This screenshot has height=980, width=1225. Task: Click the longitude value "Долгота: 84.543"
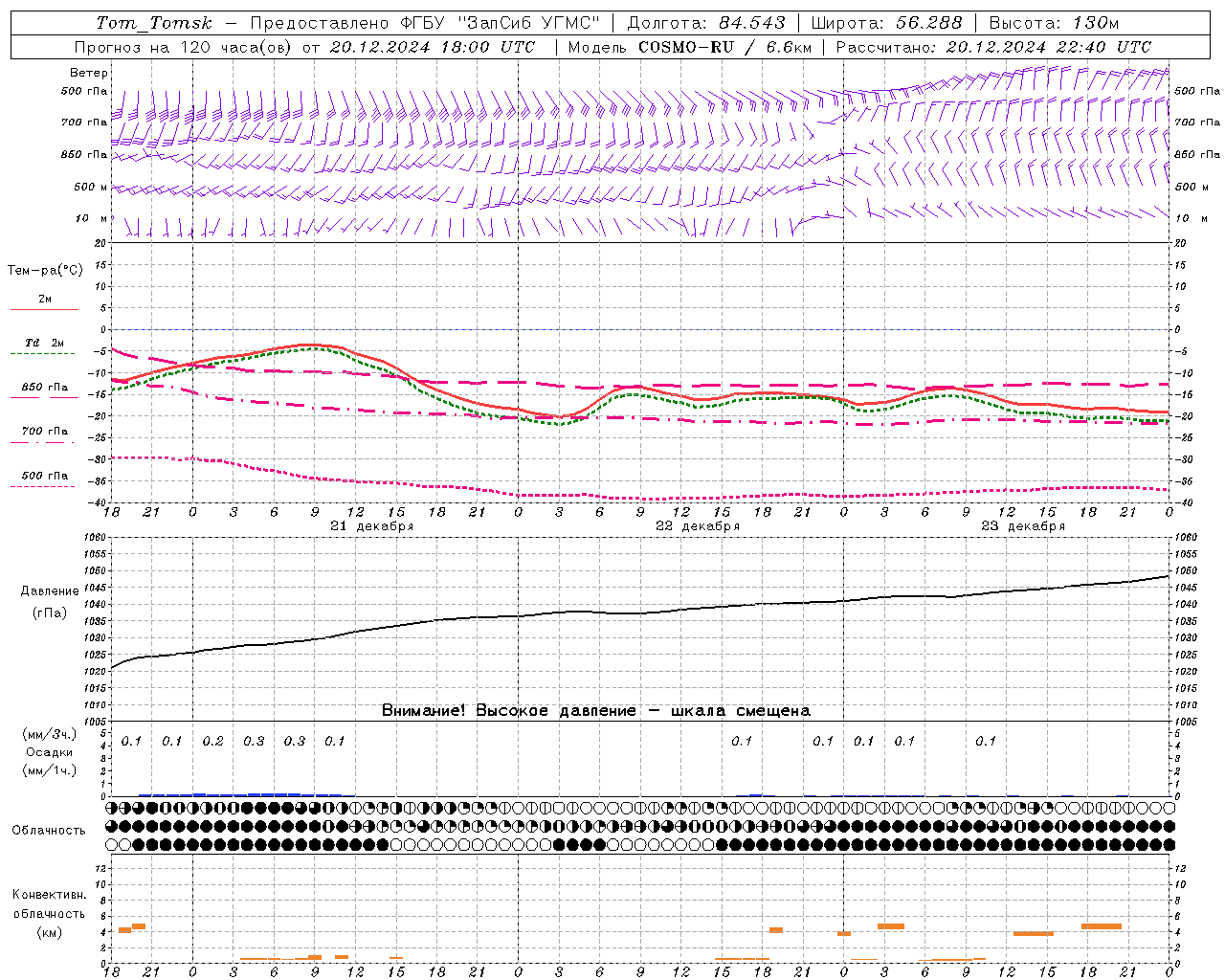pos(706,23)
